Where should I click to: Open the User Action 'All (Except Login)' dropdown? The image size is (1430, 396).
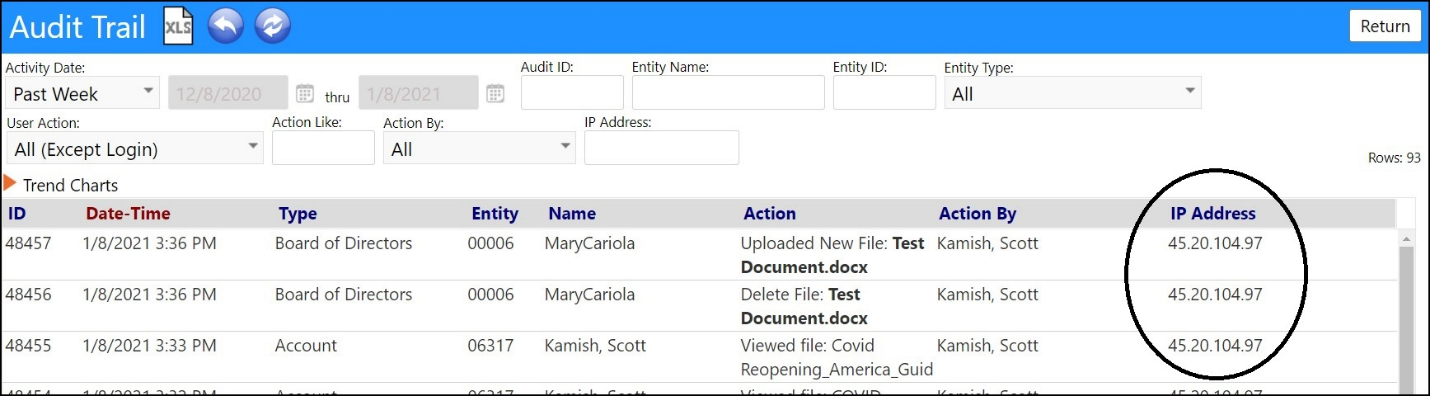tap(134, 148)
